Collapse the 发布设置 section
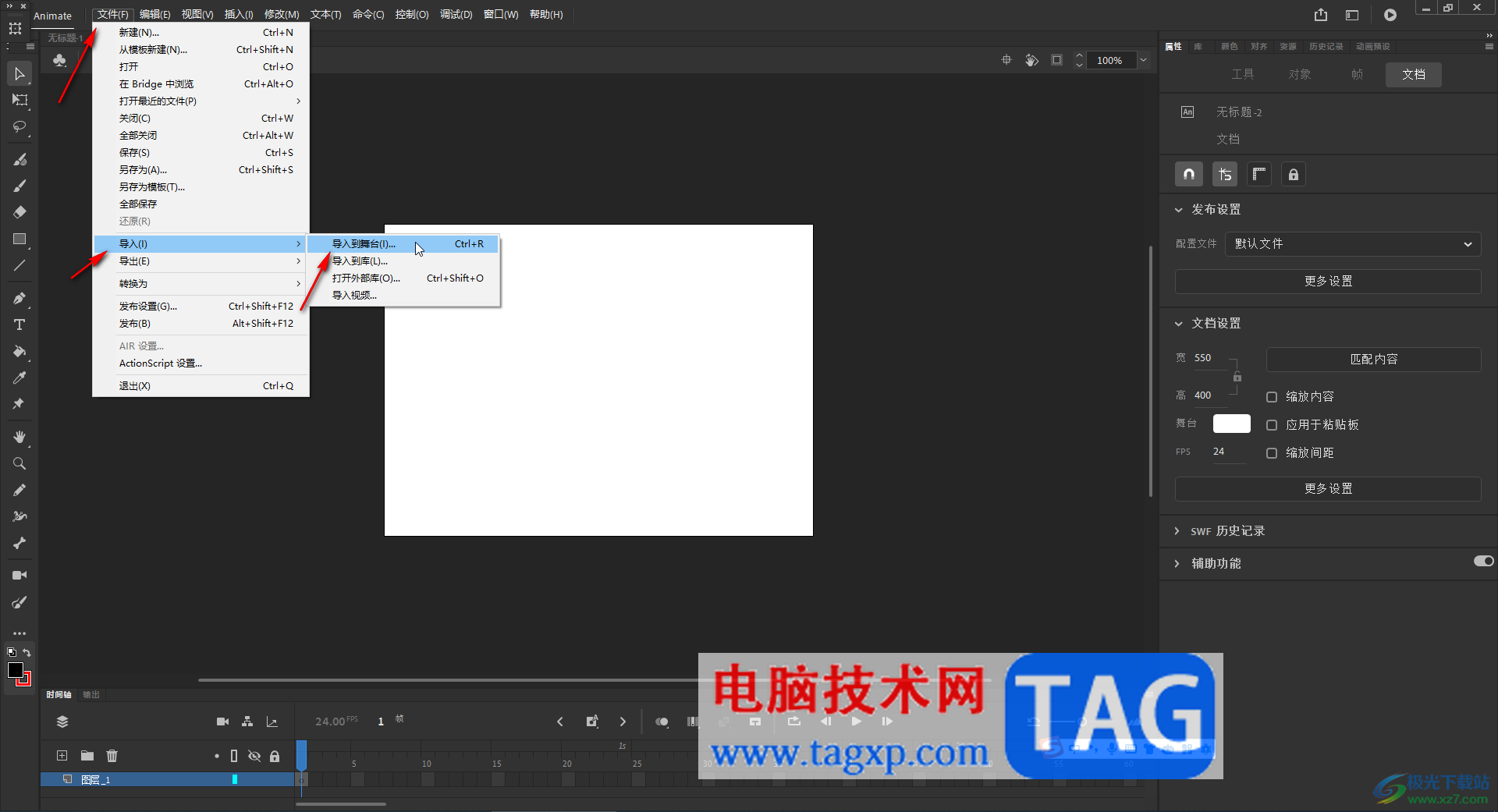The image size is (1498, 812). point(1178,210)
